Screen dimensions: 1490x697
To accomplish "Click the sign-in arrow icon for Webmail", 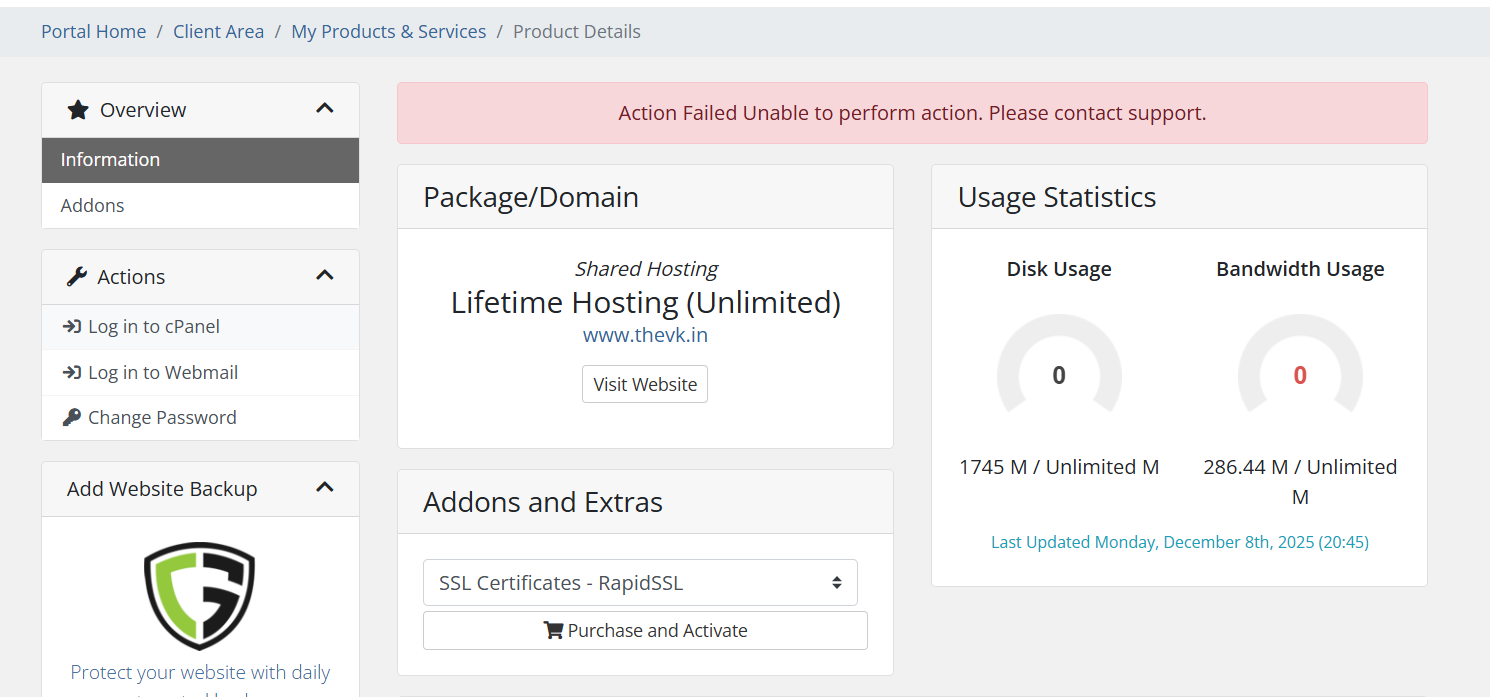I will click(72, 373).
